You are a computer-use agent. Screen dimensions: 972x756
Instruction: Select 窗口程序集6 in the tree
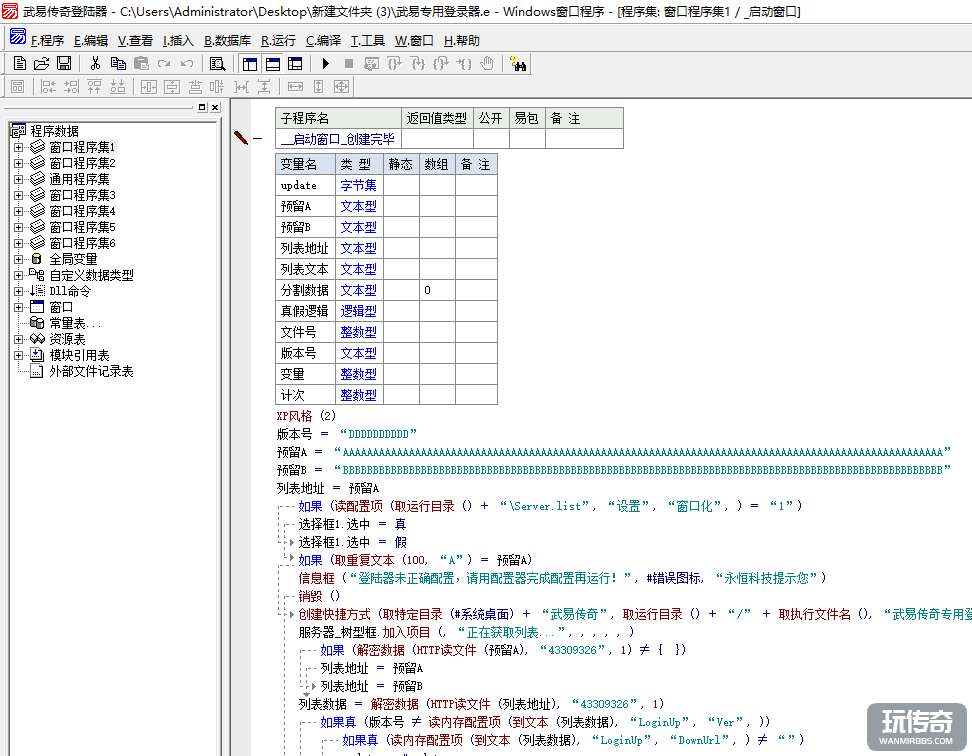pyautogui.click(x=82, y=244)
